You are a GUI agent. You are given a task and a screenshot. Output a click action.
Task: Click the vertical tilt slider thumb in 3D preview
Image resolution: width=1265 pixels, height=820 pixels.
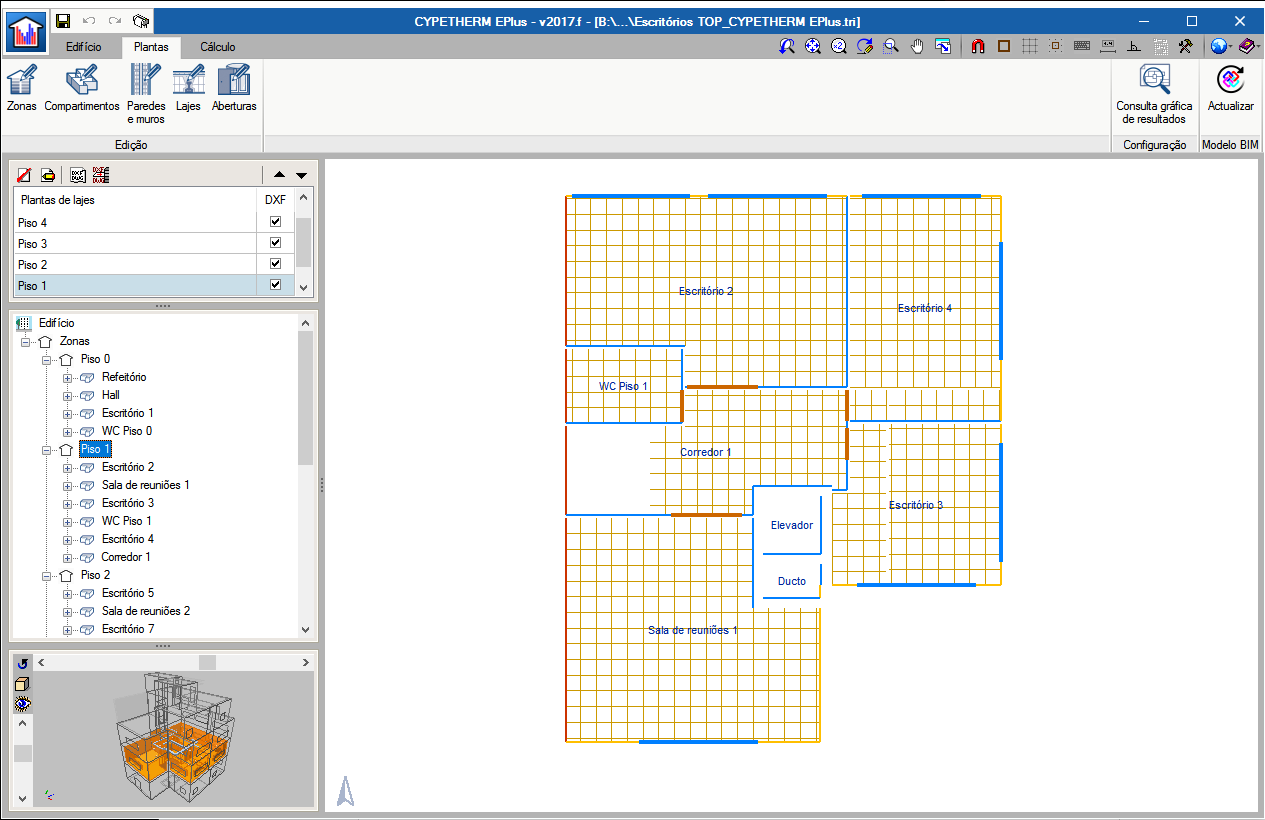22,753
